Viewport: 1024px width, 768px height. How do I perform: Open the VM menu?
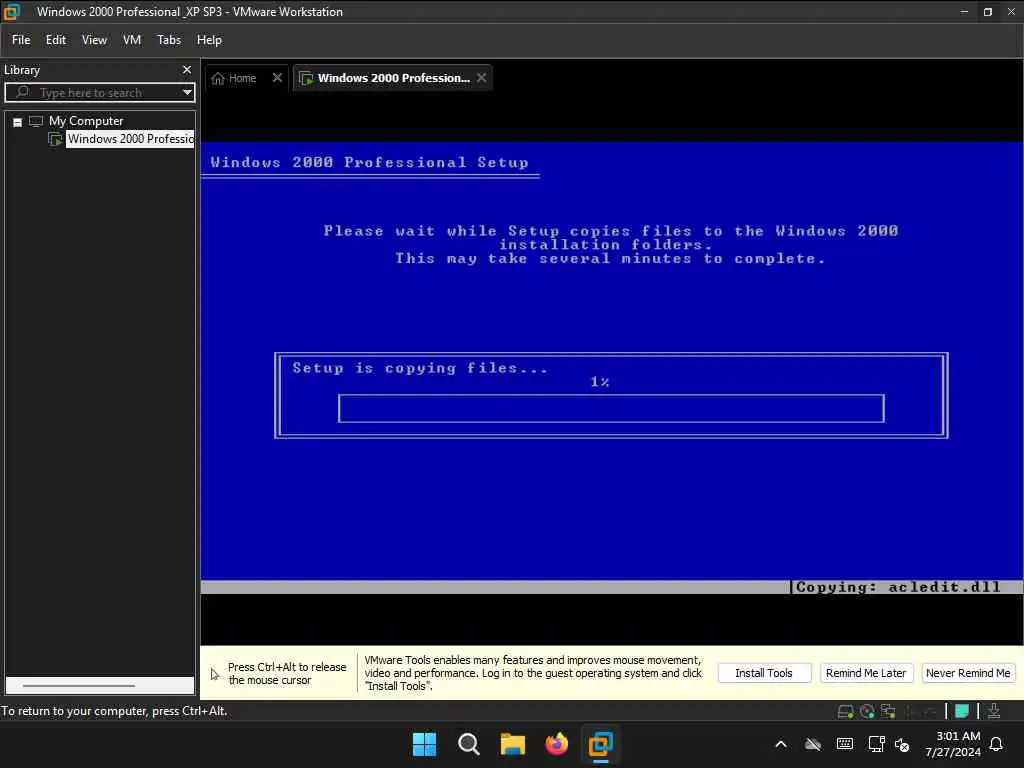132,40
